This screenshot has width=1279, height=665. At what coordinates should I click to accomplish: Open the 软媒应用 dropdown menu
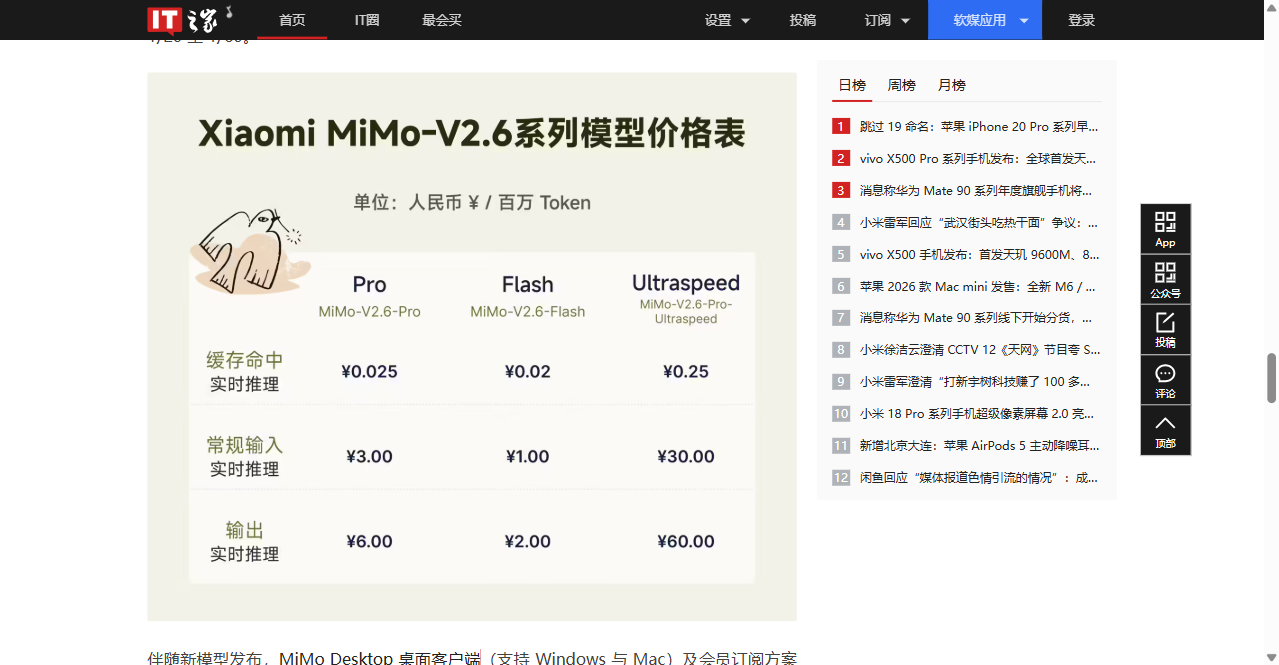[x=985, y=20]
